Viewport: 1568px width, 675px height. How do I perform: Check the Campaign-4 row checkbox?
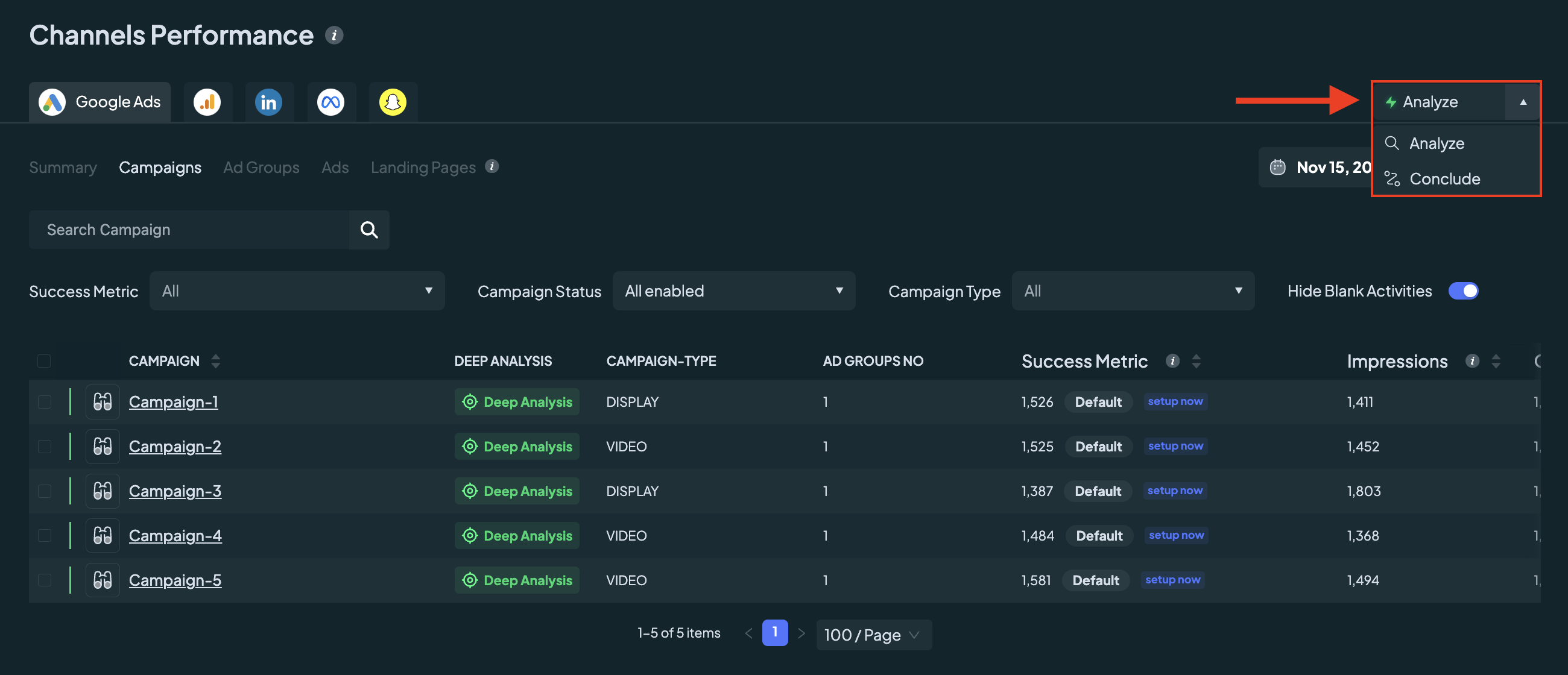44,536
